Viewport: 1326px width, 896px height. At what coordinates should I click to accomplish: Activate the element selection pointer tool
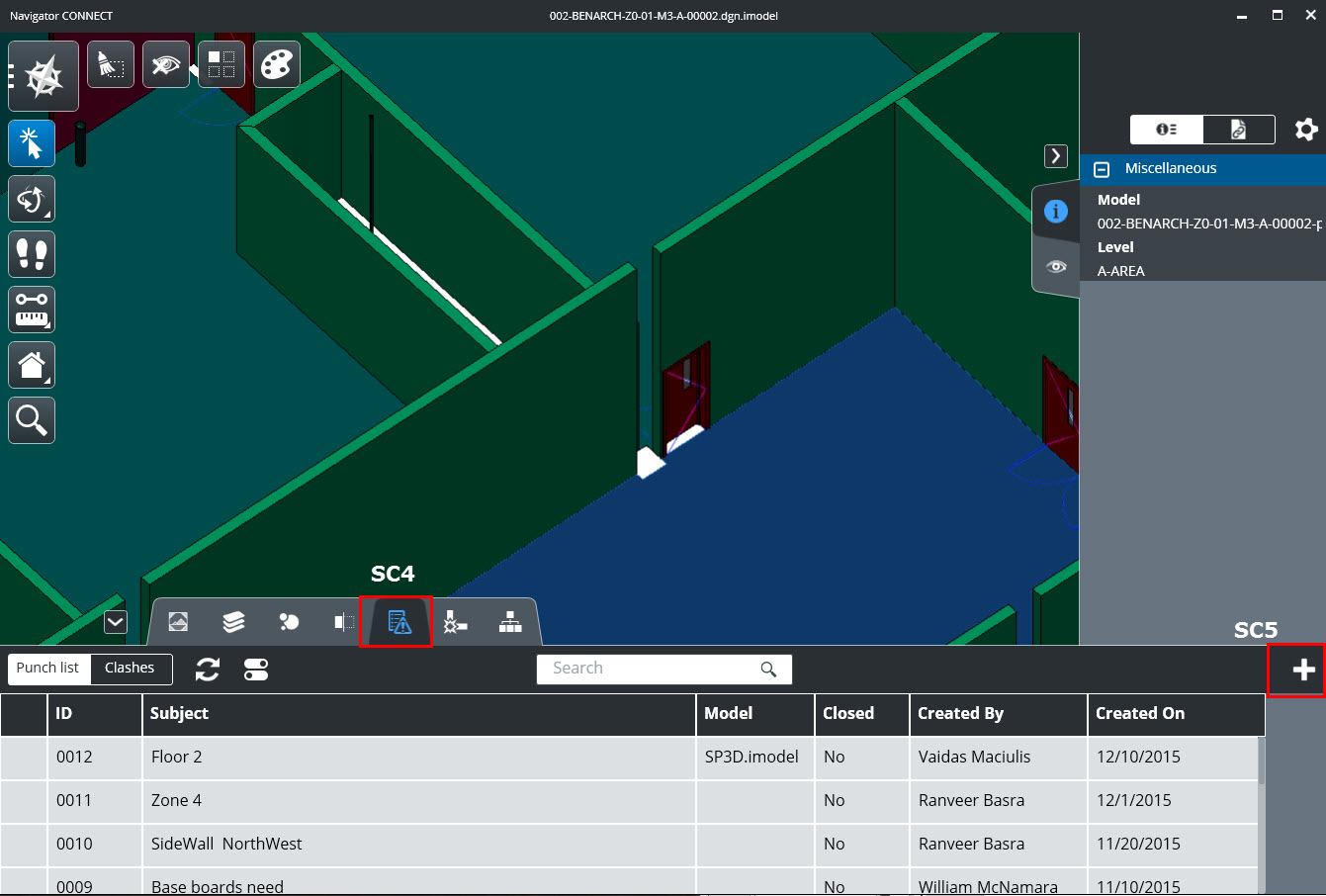tap(32, 143)
